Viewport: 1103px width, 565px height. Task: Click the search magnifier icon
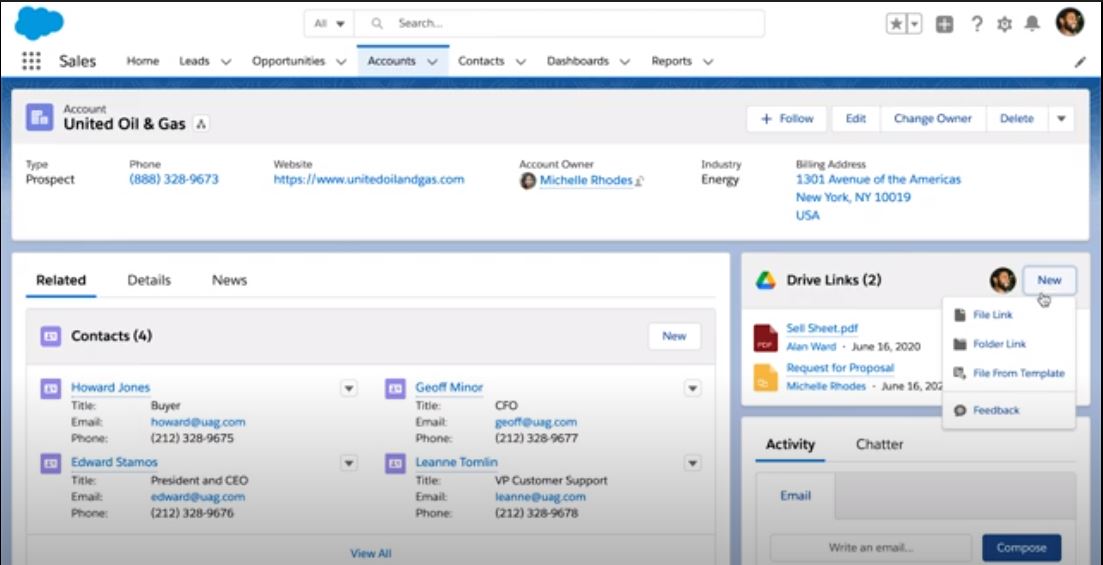[377, 23]
